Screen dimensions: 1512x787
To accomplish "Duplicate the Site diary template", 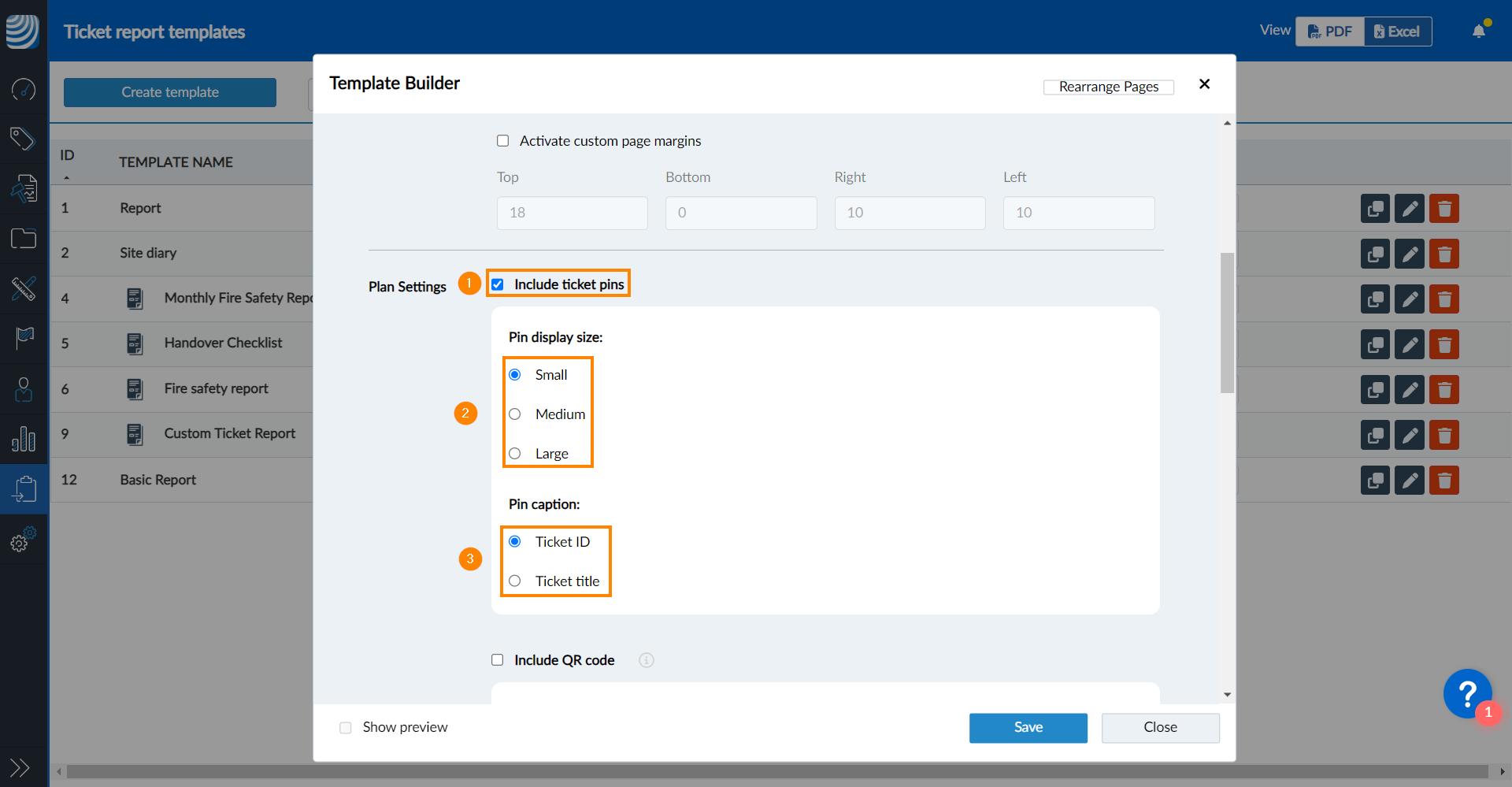I will coord(1375,254).
